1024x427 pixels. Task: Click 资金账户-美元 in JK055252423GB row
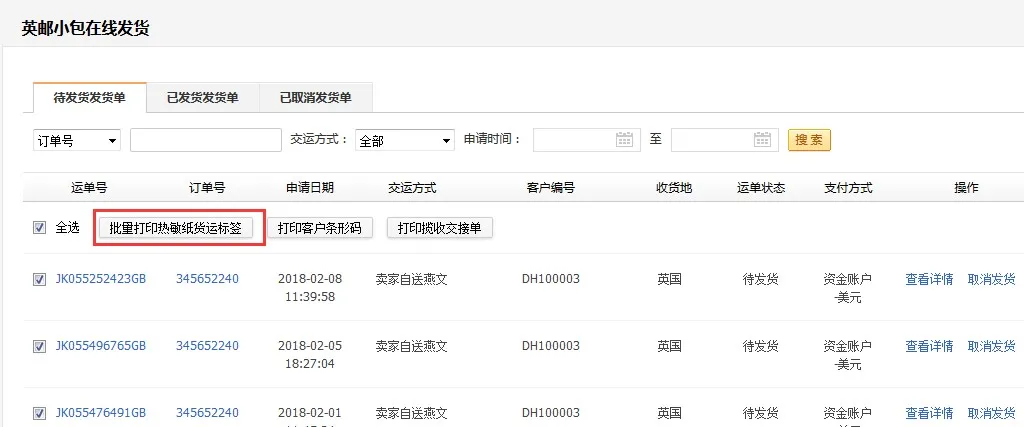(848, 288)
